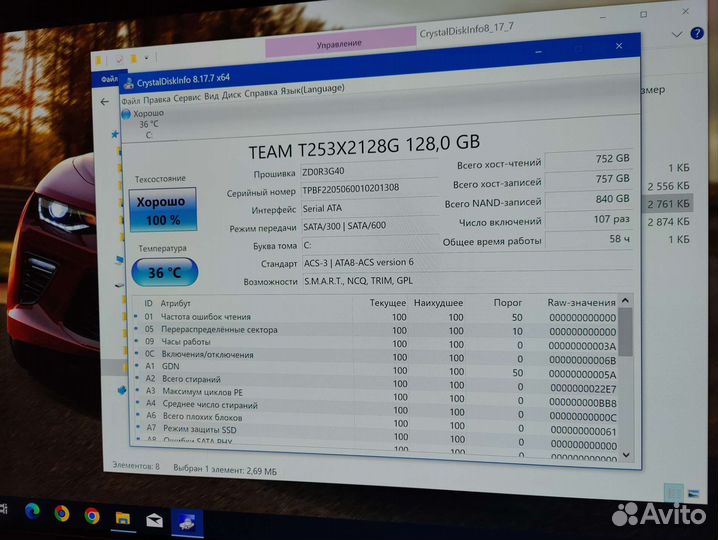Select the Включения/отключения attribute row
The image size is (718, 540).
coord(375,356)
